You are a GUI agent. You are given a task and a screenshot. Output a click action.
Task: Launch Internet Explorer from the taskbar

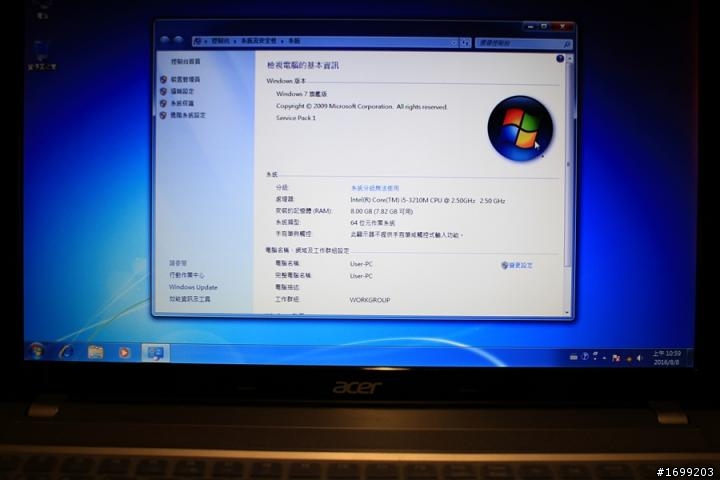(x=67, y=352)
